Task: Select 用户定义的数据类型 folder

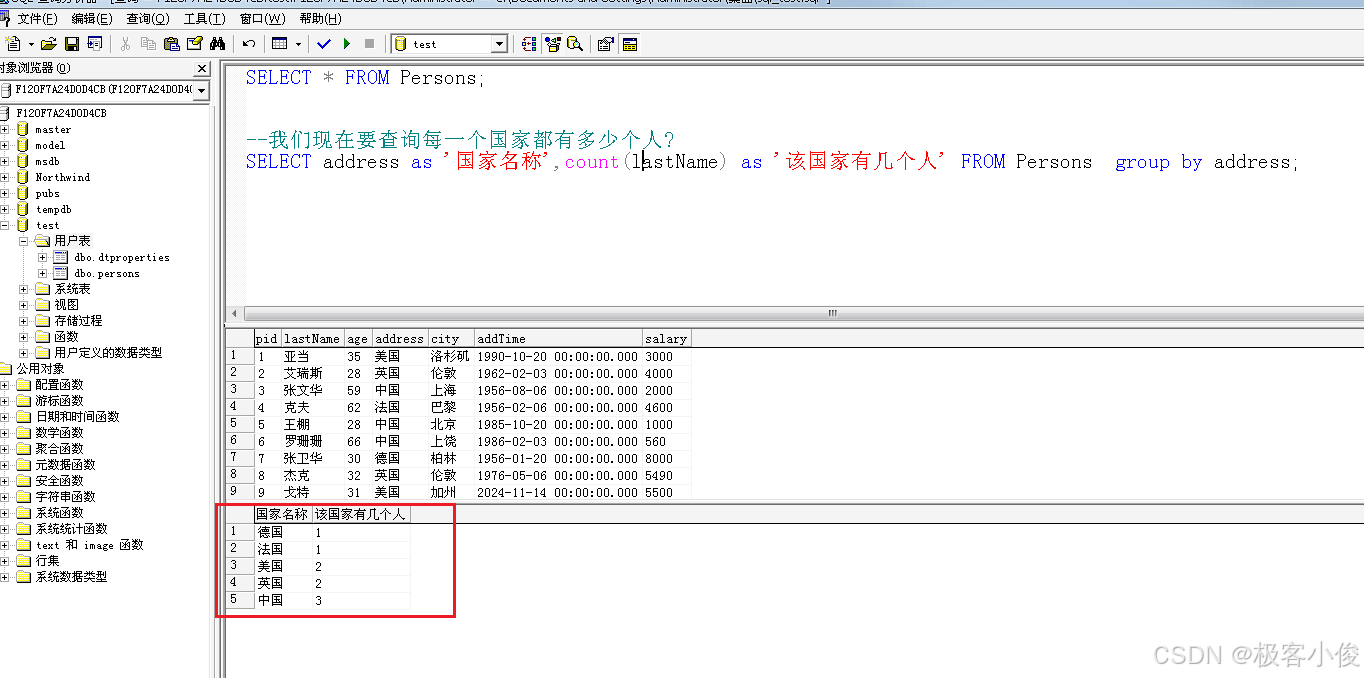Action: (108, 353)
